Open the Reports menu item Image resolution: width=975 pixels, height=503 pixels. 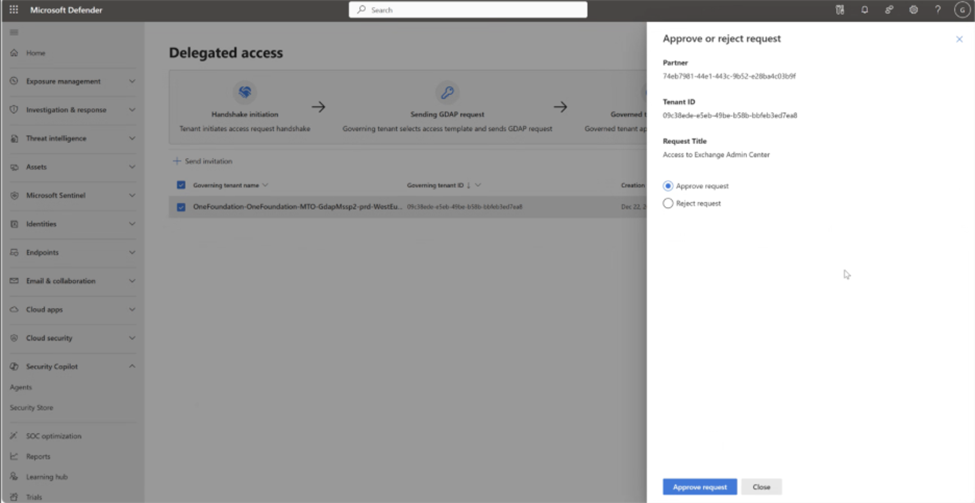click(x=38, y=456)
